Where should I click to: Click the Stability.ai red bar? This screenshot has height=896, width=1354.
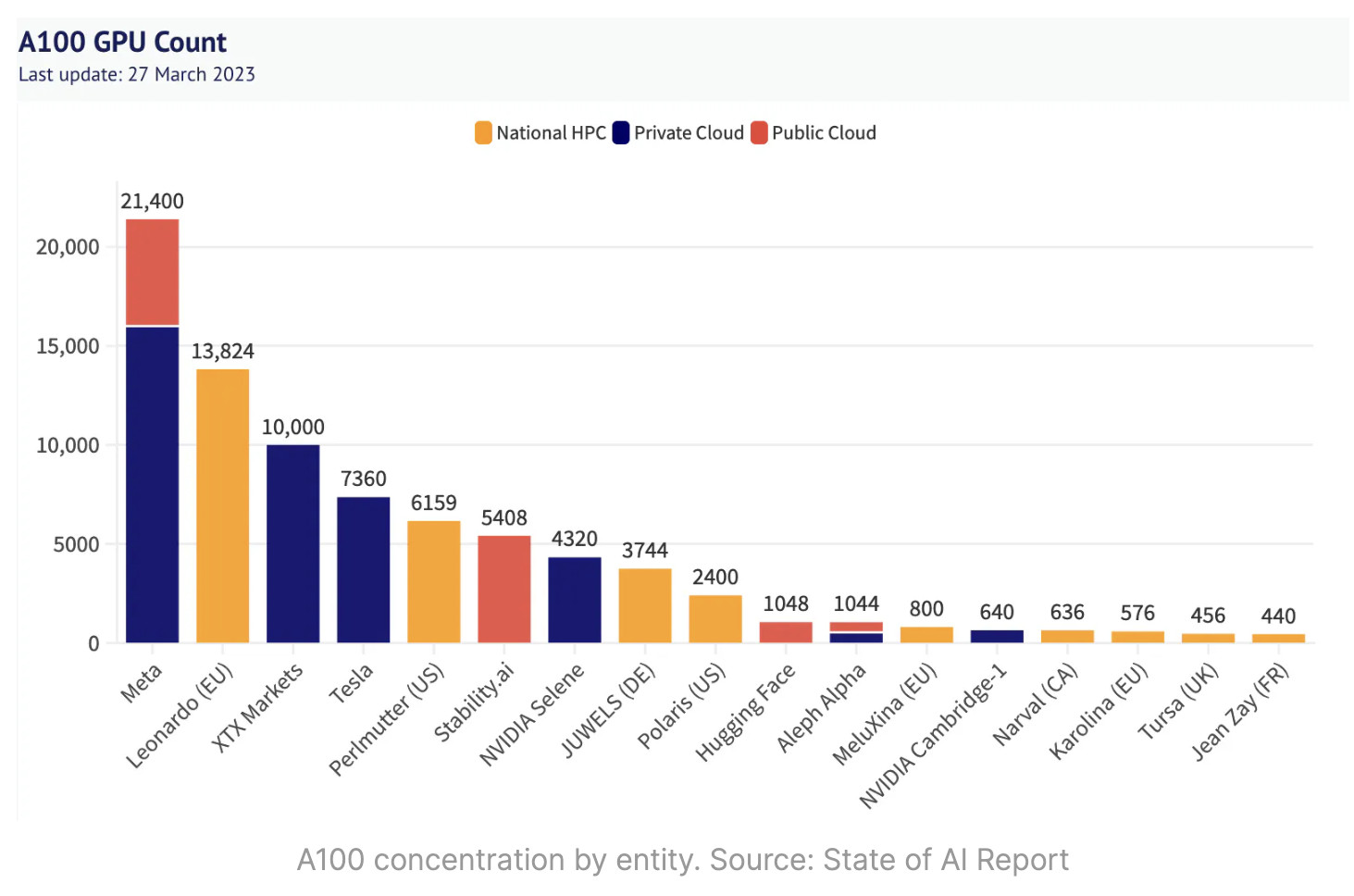click(504, 589)
